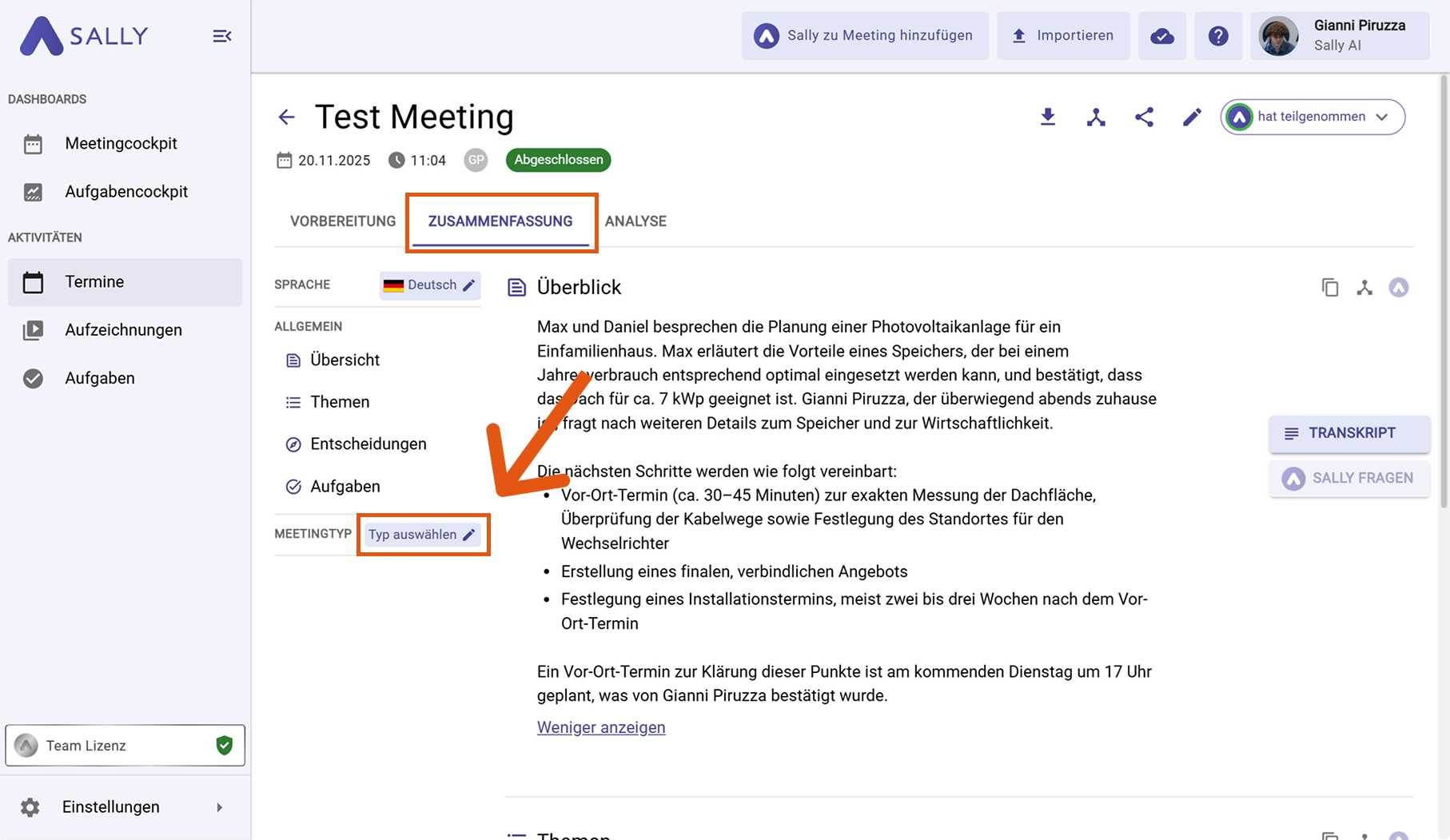Collapse the sidebar with the menu icon
1450x840 pixels.
click(x=222, y=36)
